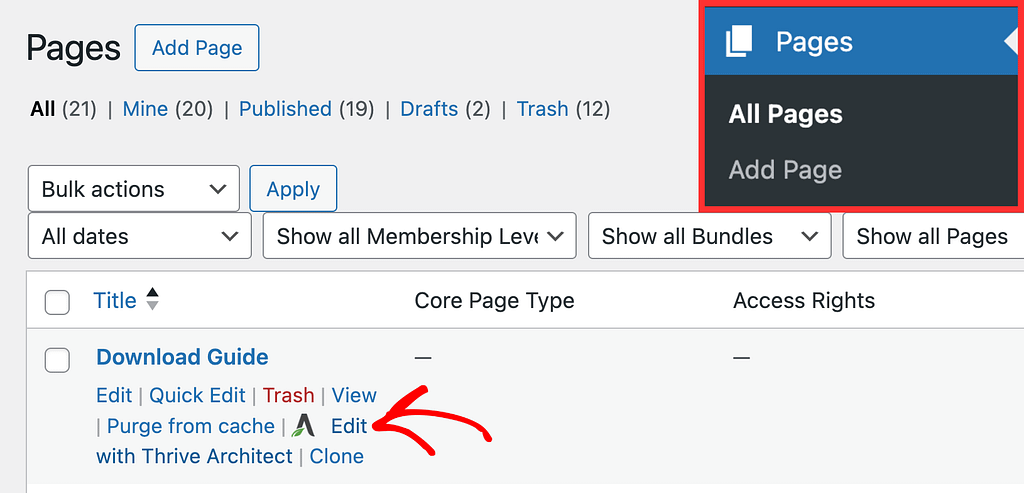Collapse the Pages menu white arrow indicator
The height and width of the screenshot is (493, 1024).
point(1013,41)
